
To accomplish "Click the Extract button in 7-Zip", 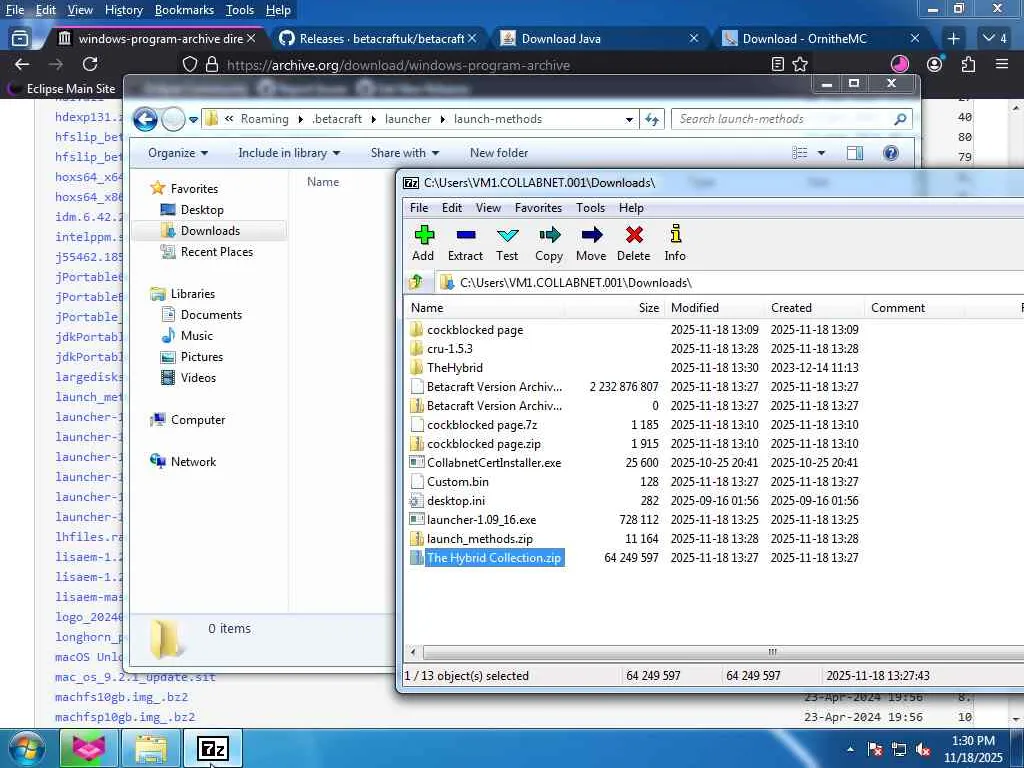I will coord(465,243).
